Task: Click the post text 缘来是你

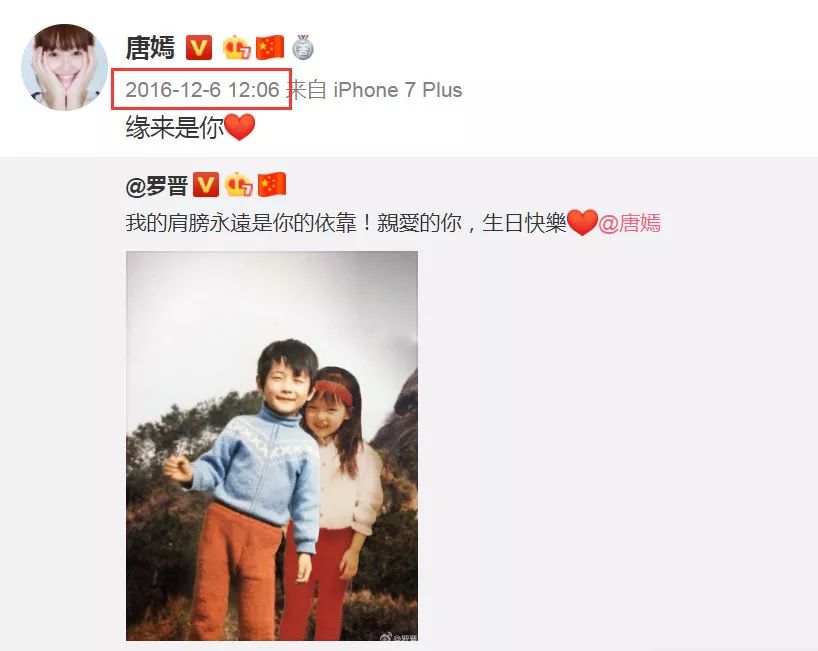Action: (x=174, y=127)
